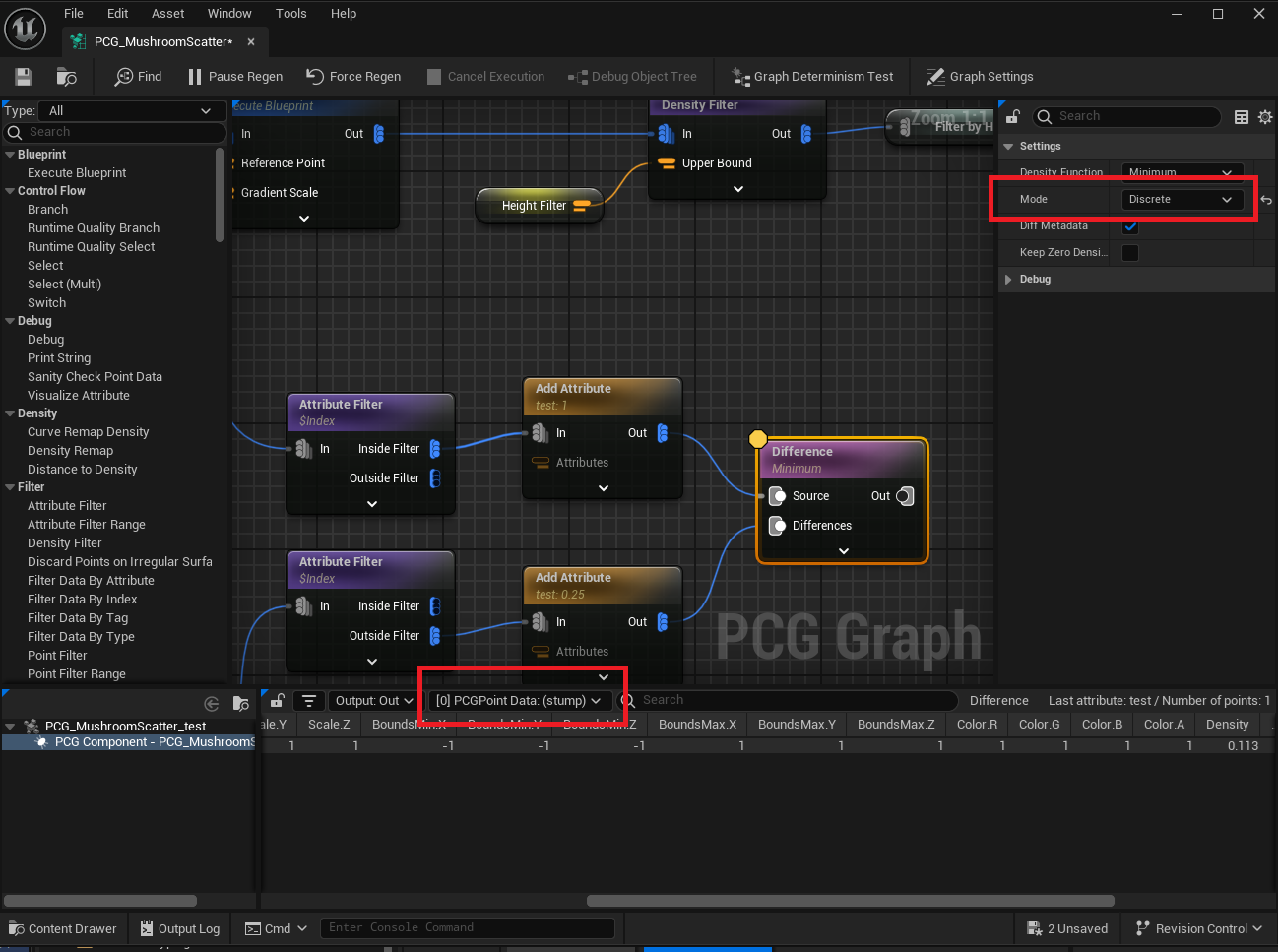Image resolution: width=1278 pixels, height=952 pixels.
Task: Click the Browse to asset icon
Action: pos(67,77)
